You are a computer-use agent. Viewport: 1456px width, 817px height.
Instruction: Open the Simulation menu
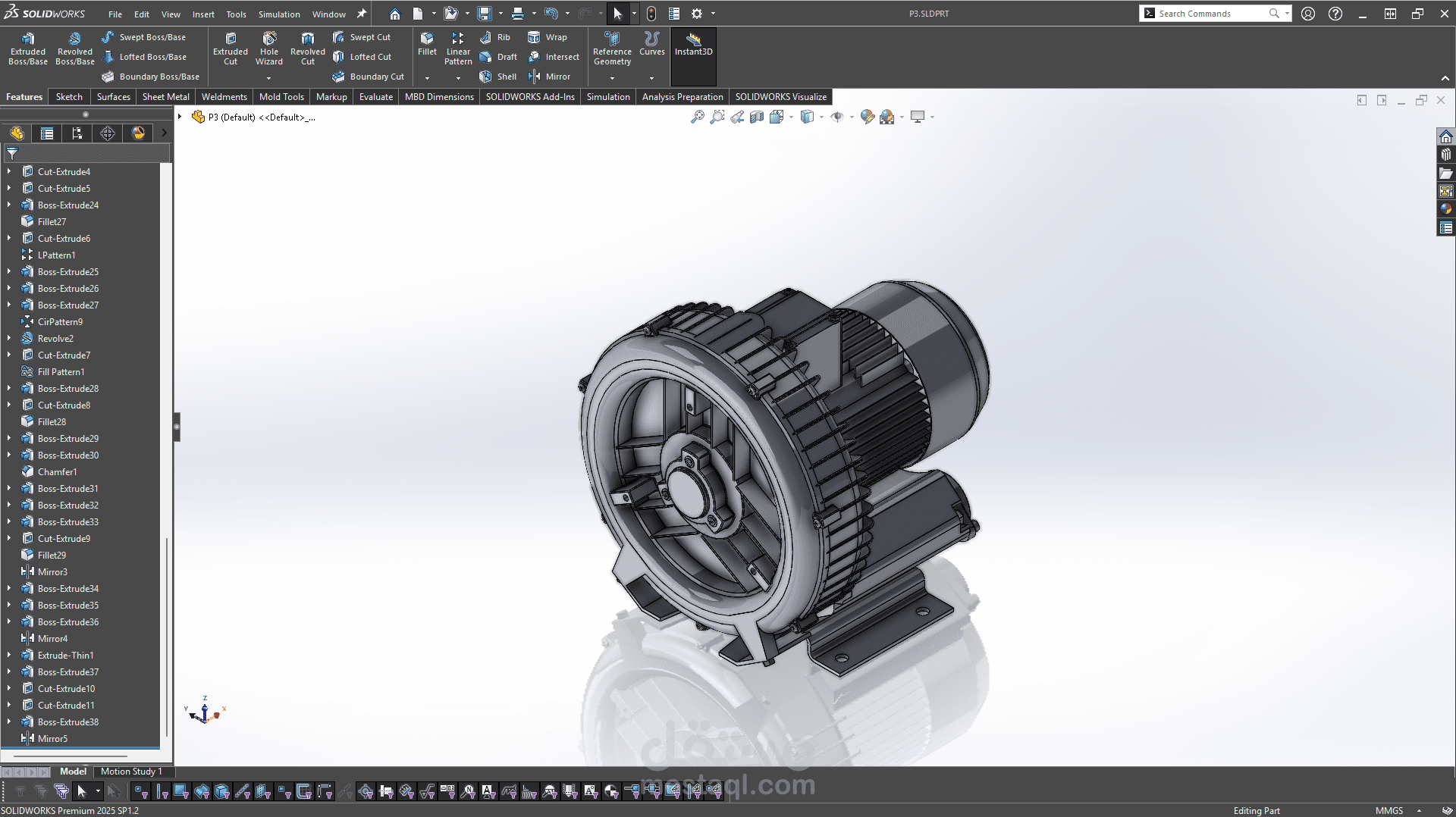(278, 14)
